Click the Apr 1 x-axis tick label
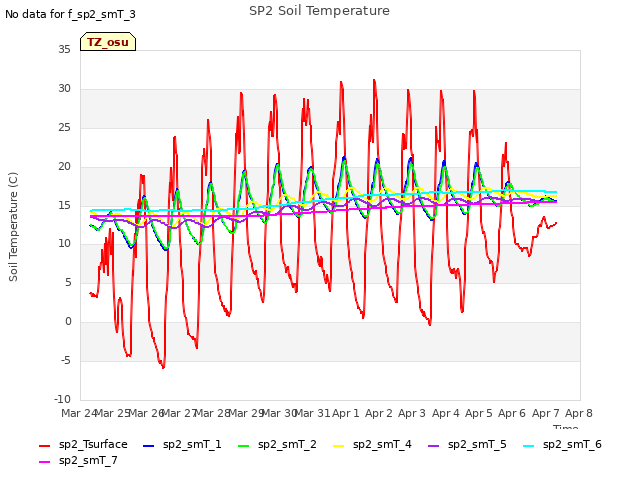The width and height of the screenshot is (640, 480). click(x=346, y=413)
